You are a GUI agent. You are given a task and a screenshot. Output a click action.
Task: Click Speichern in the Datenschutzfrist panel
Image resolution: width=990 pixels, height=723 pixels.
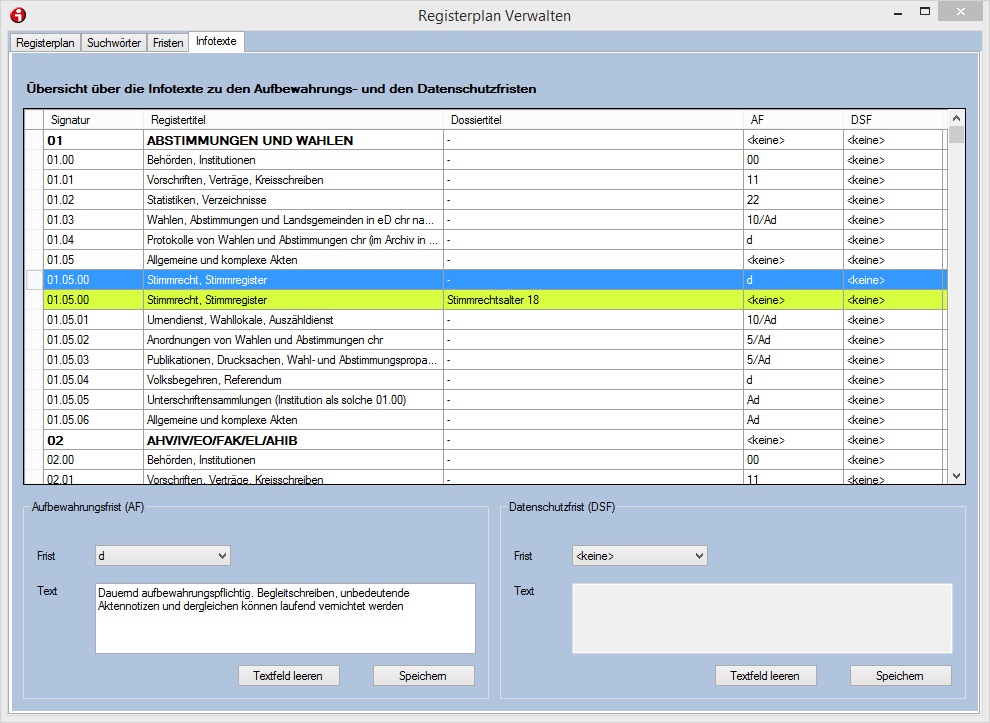click(x=900, y=676)
